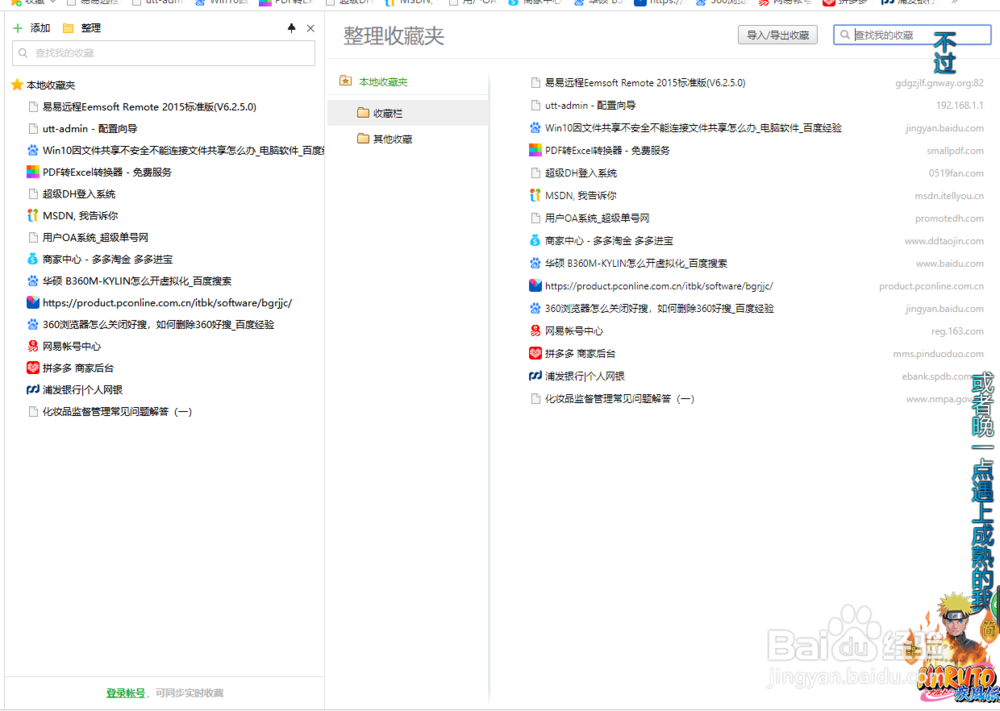Click URL text reg.163.com

957,331
